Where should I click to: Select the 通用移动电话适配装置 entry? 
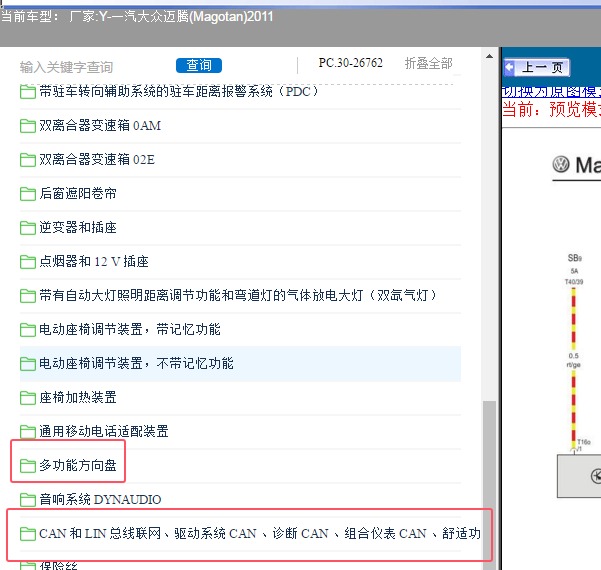pos(104,432)
